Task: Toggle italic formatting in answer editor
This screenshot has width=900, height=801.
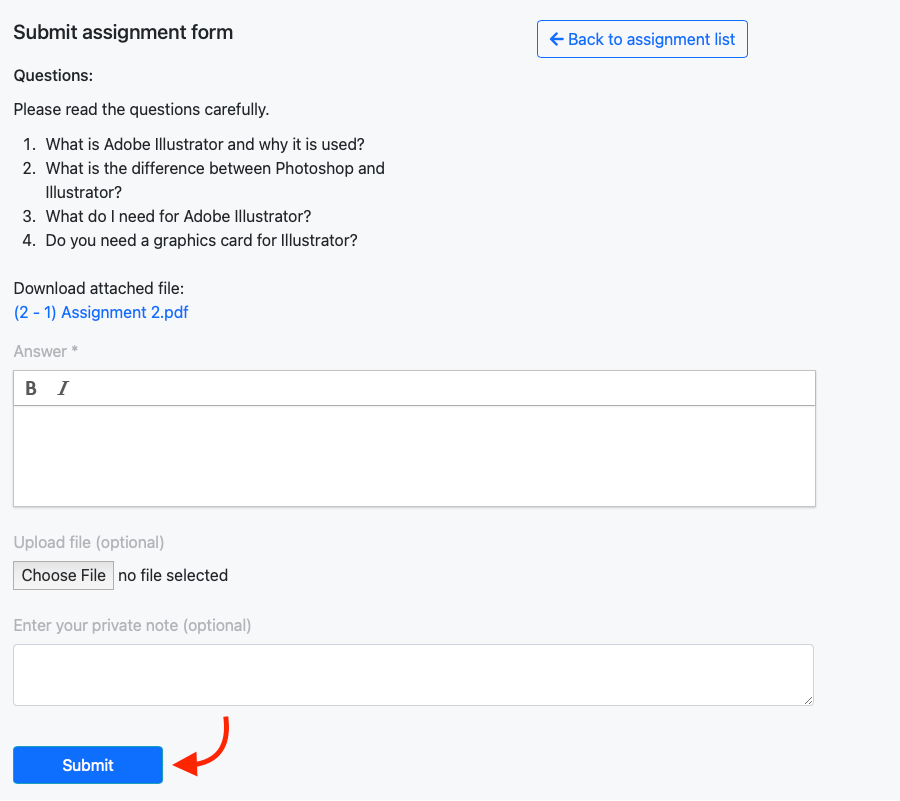Action: coord(63,388)
